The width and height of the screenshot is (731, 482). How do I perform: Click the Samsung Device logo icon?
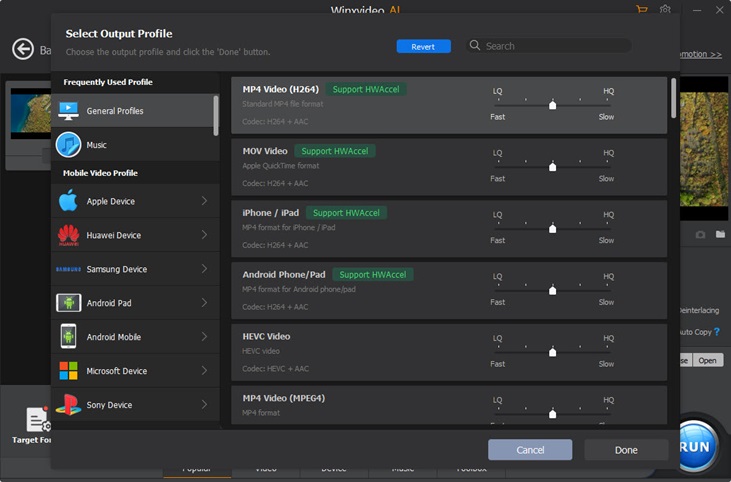click(x=69, y=269)
